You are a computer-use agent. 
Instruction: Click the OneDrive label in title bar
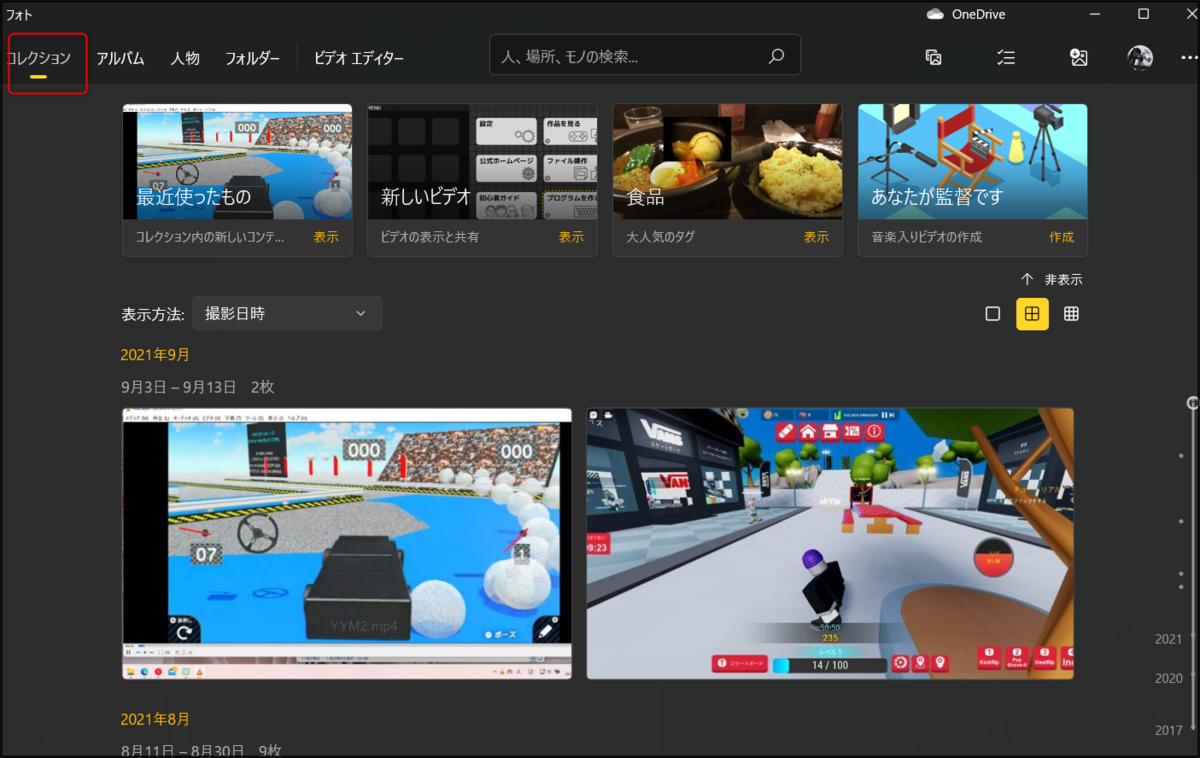tap(979, 14)
